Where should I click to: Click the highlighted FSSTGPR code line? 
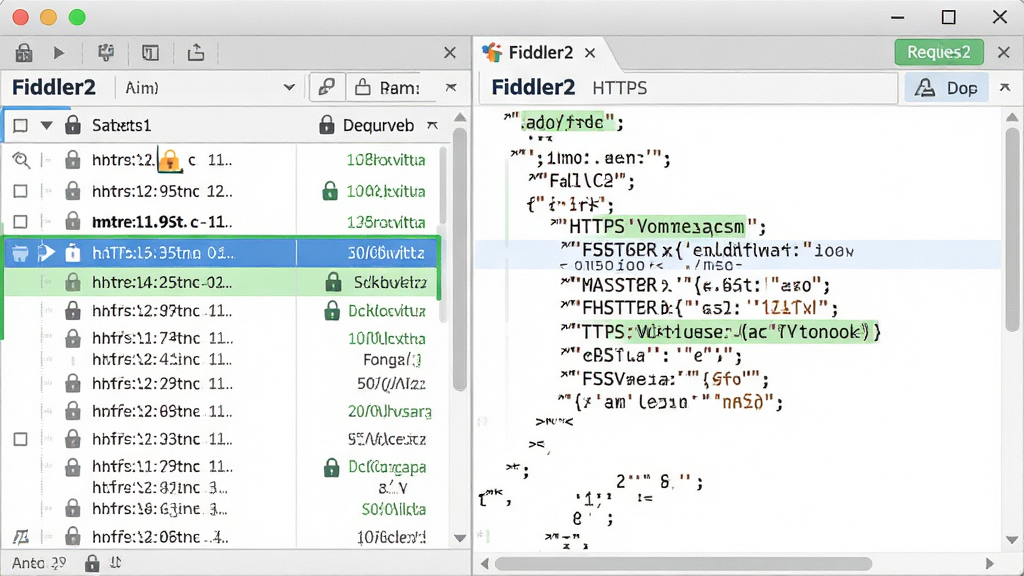pyautogui.click(x=738, y=251)
